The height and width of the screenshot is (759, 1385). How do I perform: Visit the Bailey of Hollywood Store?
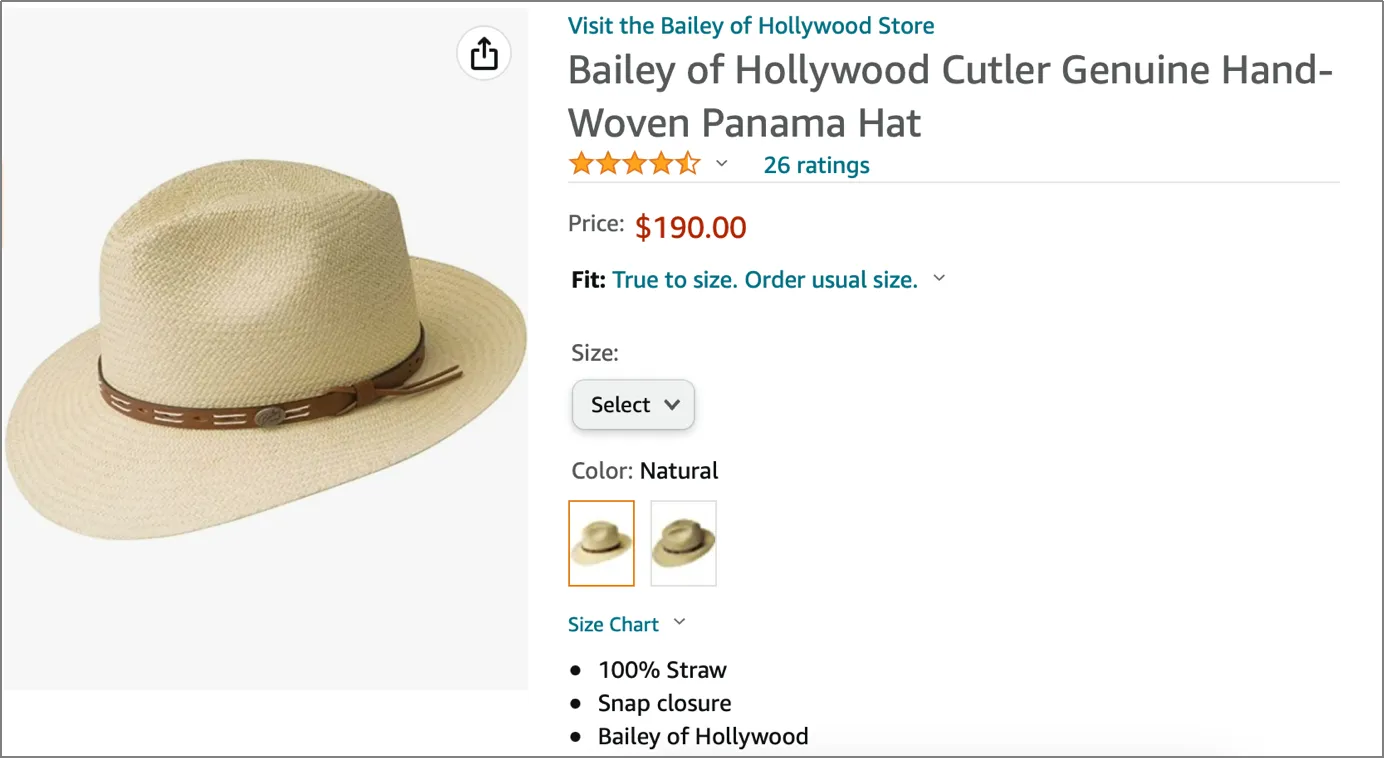(750, 25)
